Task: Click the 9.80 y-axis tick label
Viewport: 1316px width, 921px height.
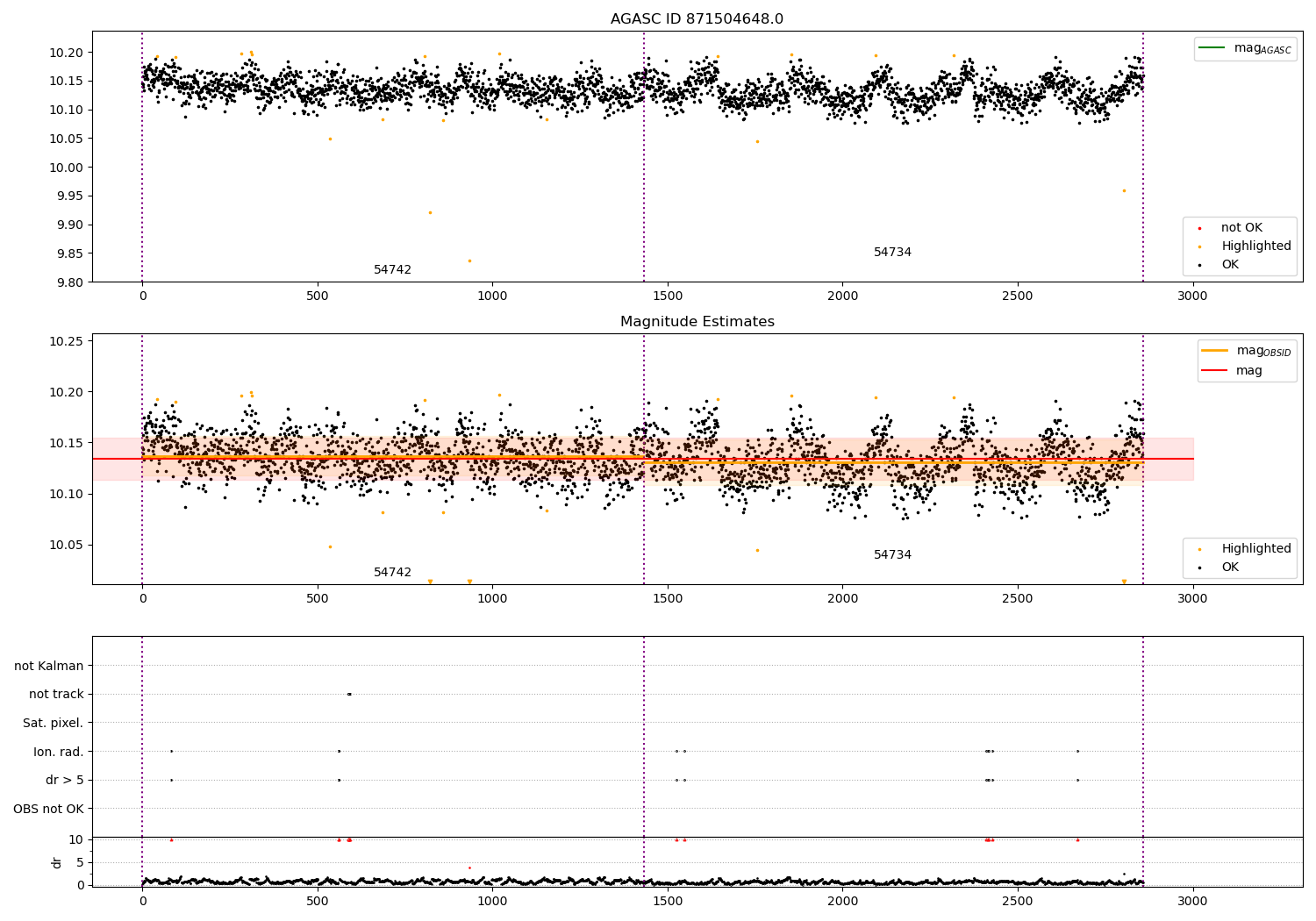Action: pos(68,282)
